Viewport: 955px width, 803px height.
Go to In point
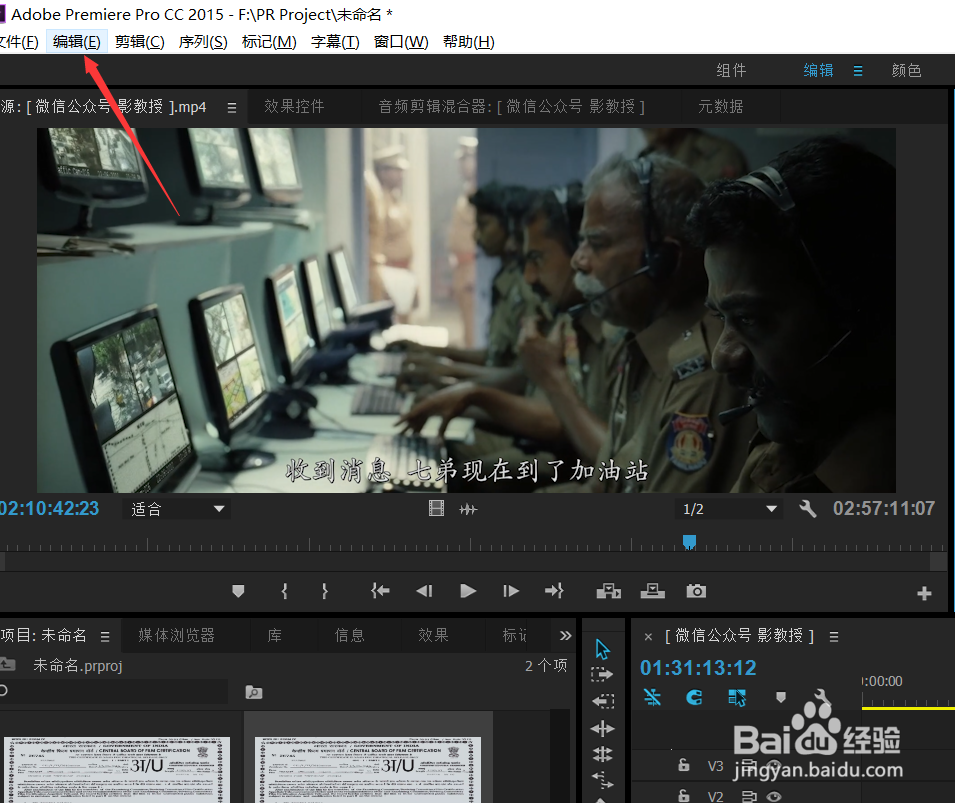[380, 590]
